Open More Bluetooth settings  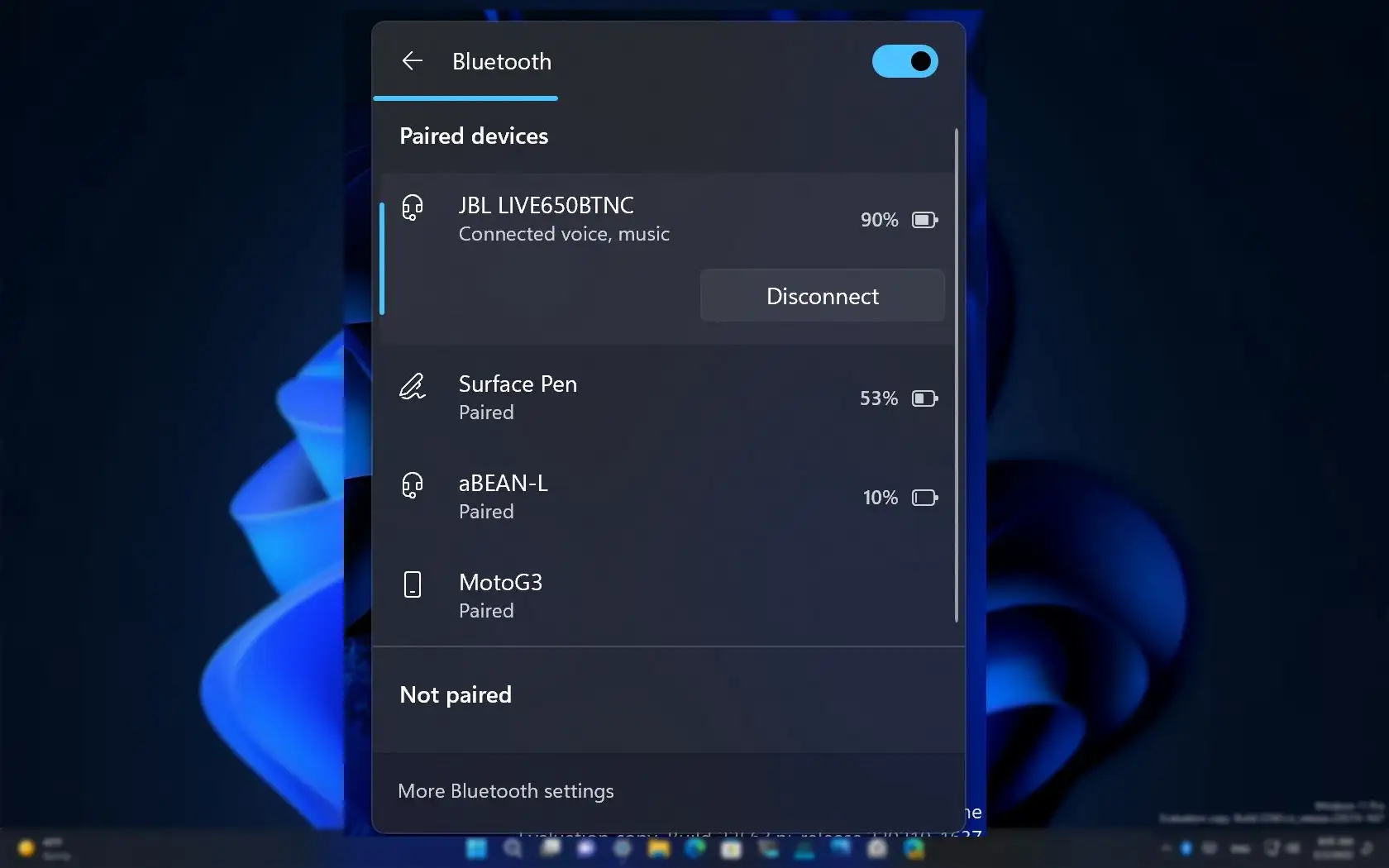pyautogui.click(x=505, y=790)
